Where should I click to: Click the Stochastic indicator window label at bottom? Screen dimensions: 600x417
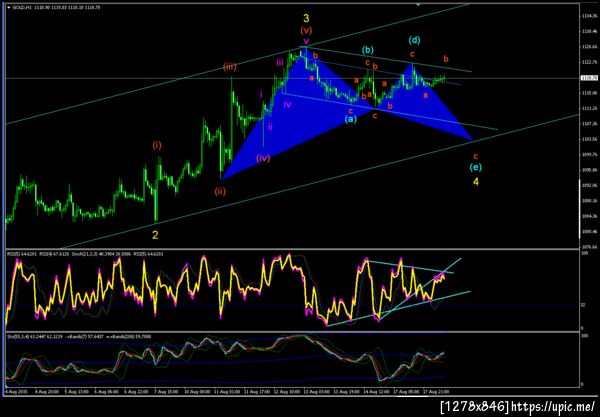tap(78, 337)
